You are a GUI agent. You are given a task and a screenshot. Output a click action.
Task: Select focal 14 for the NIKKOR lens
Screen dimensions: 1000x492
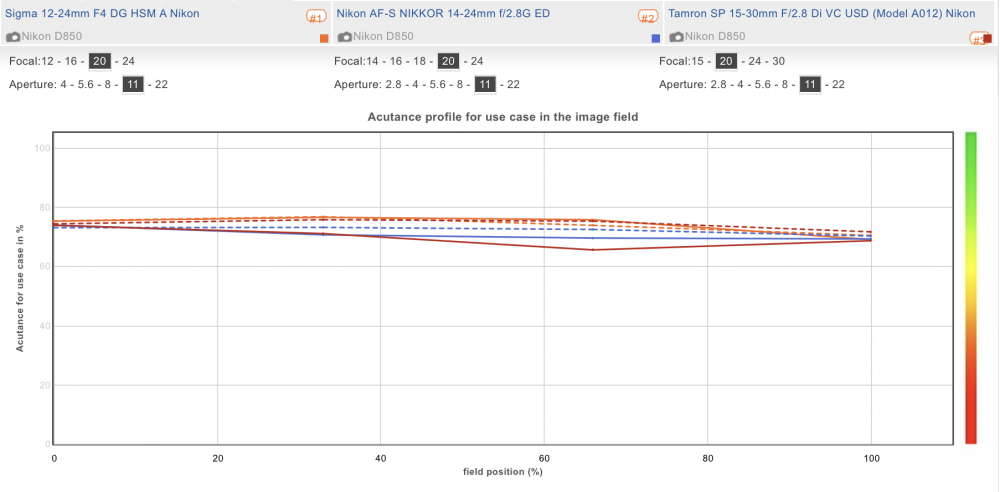pos(372,62)
